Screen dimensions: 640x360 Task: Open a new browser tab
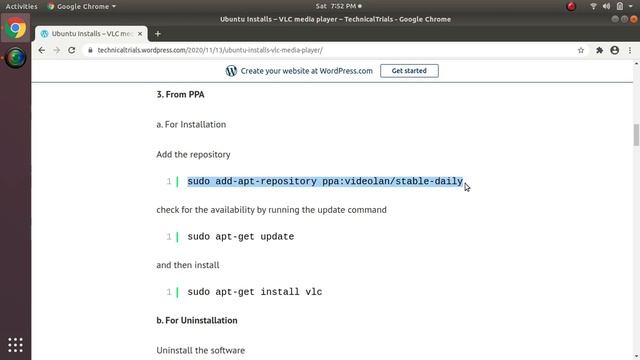(x=158, y=34)
